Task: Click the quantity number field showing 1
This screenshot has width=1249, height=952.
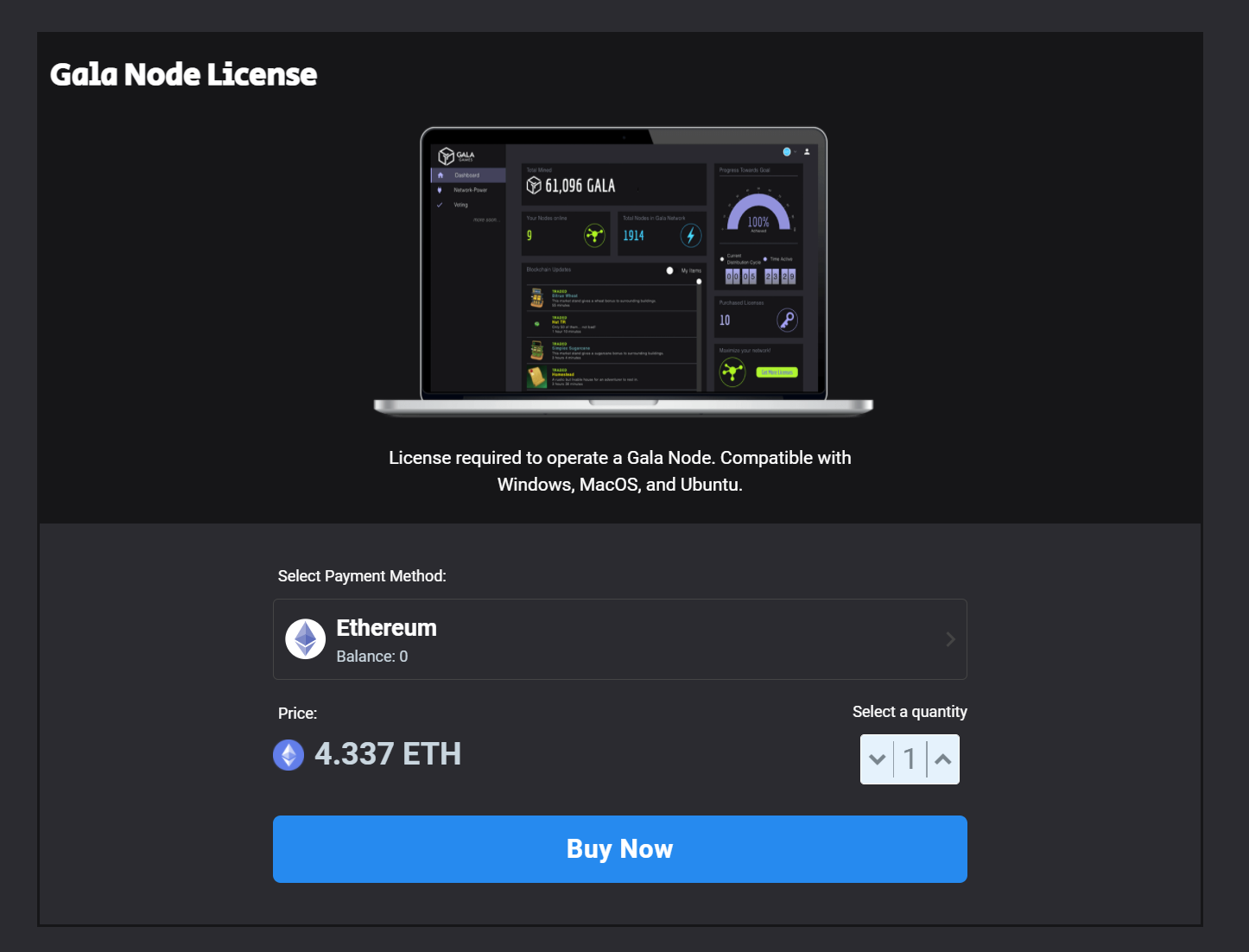Action: tap(910, 759)
